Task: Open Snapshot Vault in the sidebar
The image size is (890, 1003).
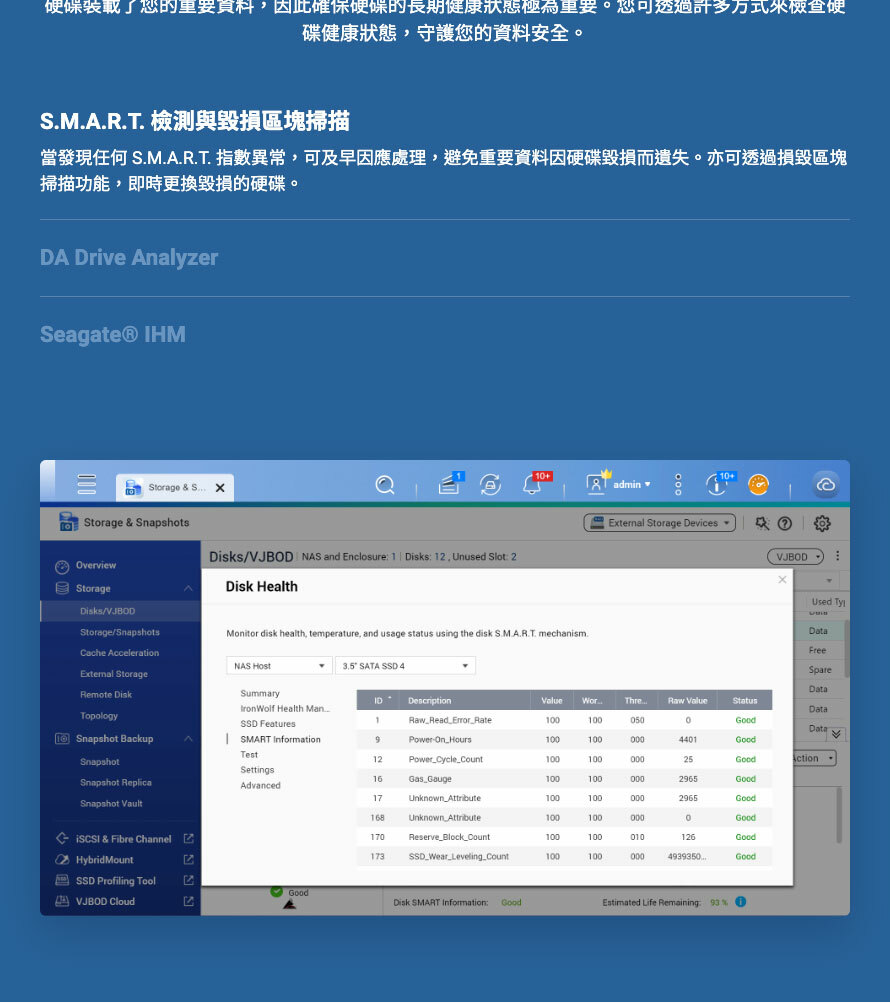Action: point(111,803)
